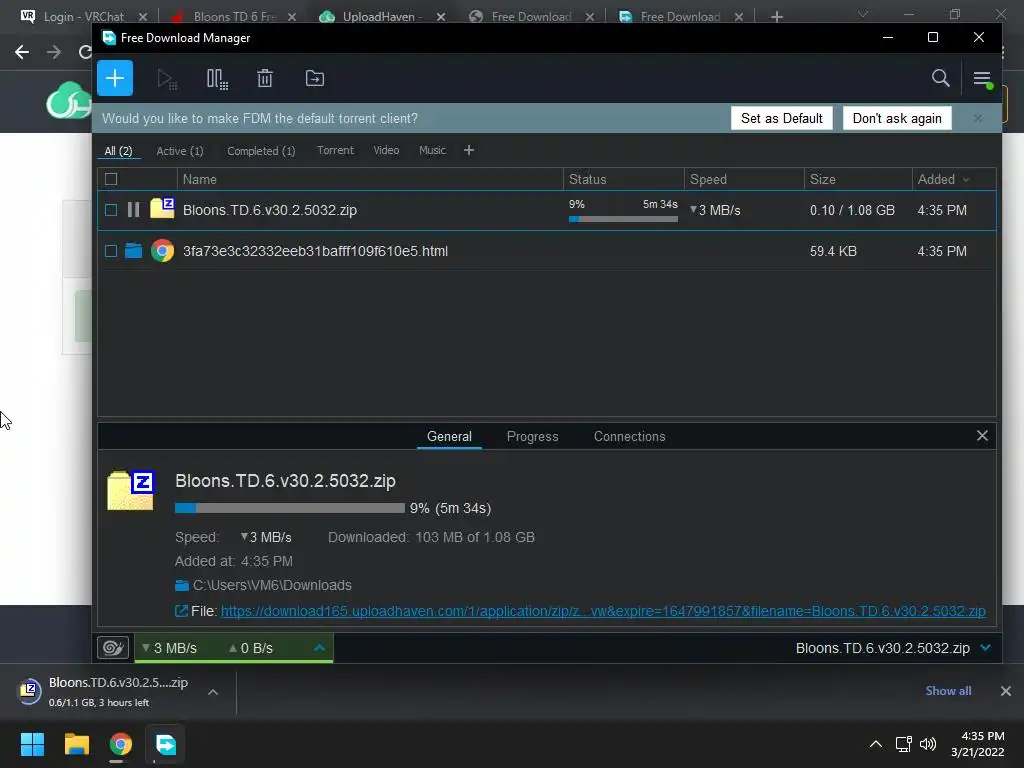Select the 3fa73e3c32332eeb31bafff109f610e5.html row

pyautogui.click(x=547, y=251)
